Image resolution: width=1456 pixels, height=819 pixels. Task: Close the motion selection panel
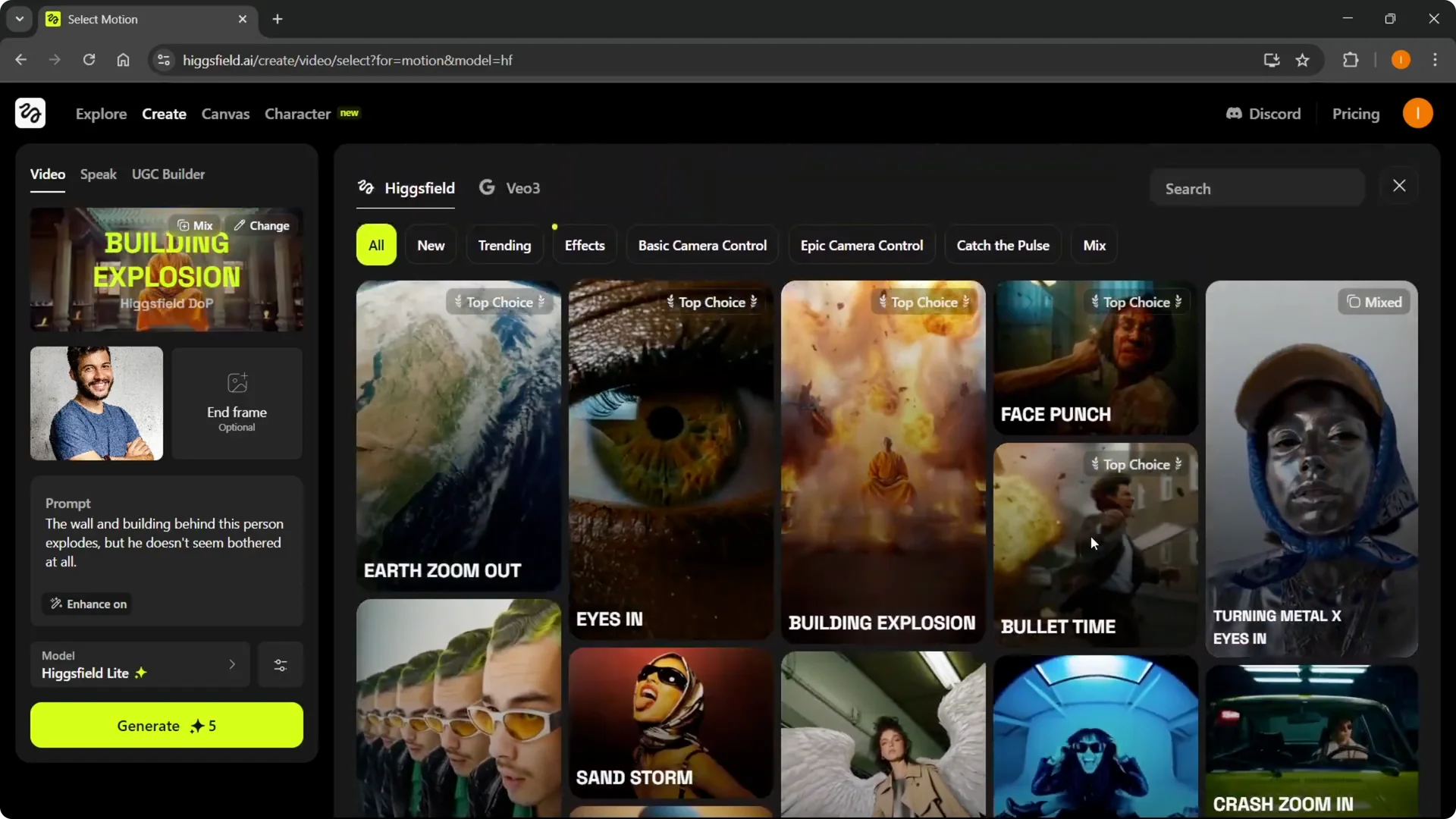(1399, 186)
